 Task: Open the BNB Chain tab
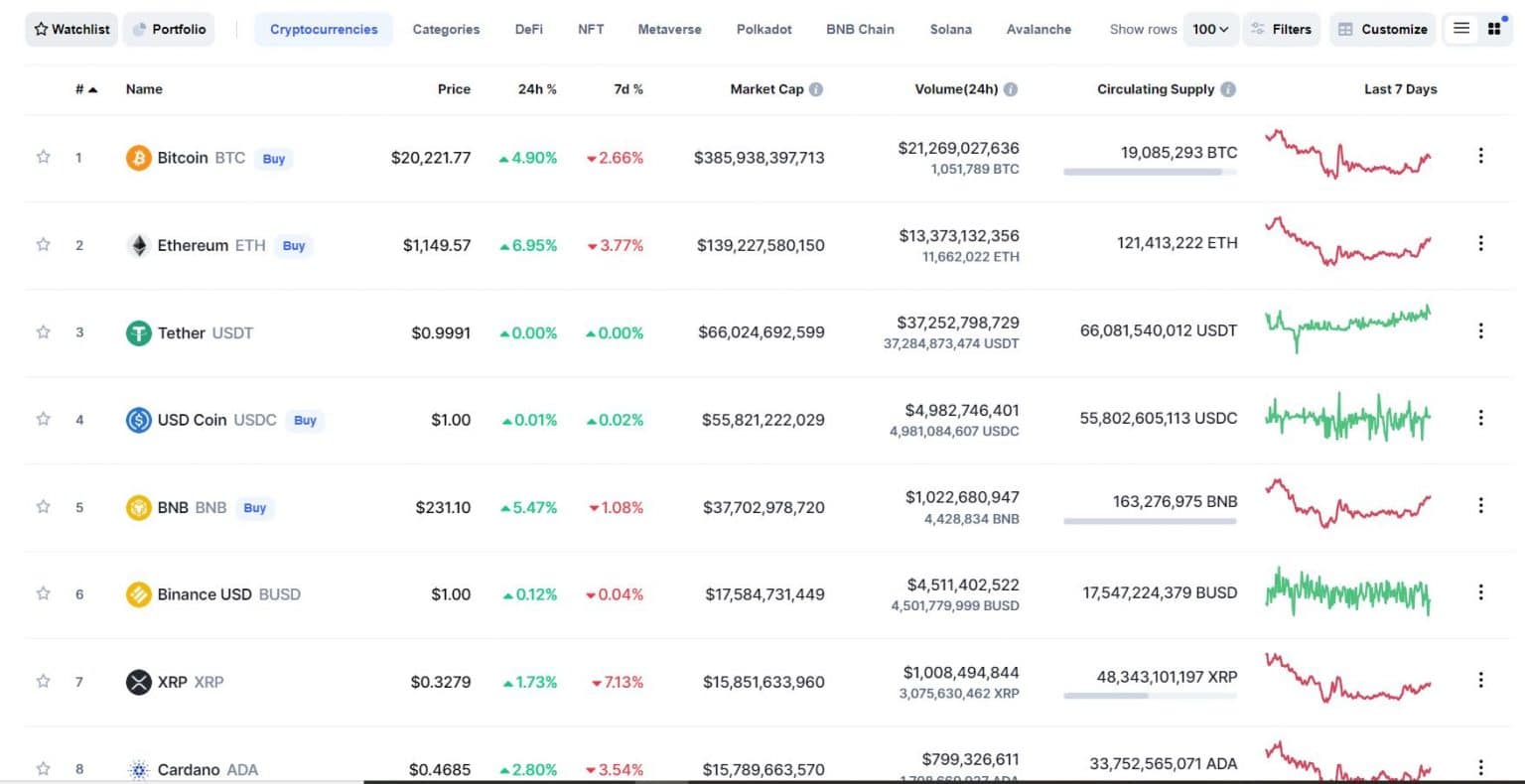860,29
